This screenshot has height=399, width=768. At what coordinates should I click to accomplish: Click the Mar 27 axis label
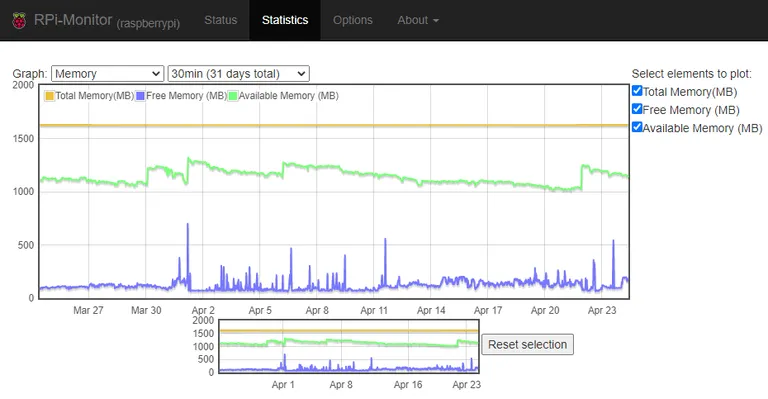pyautogui.click(x=88, y=310)
